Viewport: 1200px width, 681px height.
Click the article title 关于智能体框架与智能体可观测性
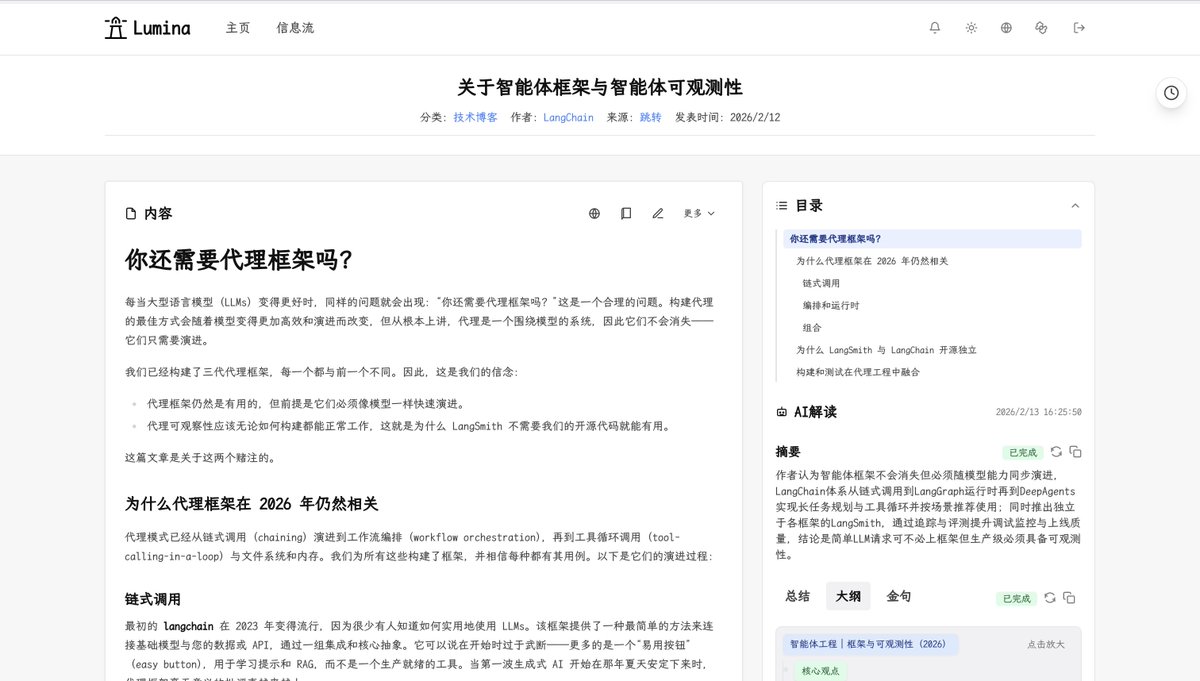click(x=600, y=87)
